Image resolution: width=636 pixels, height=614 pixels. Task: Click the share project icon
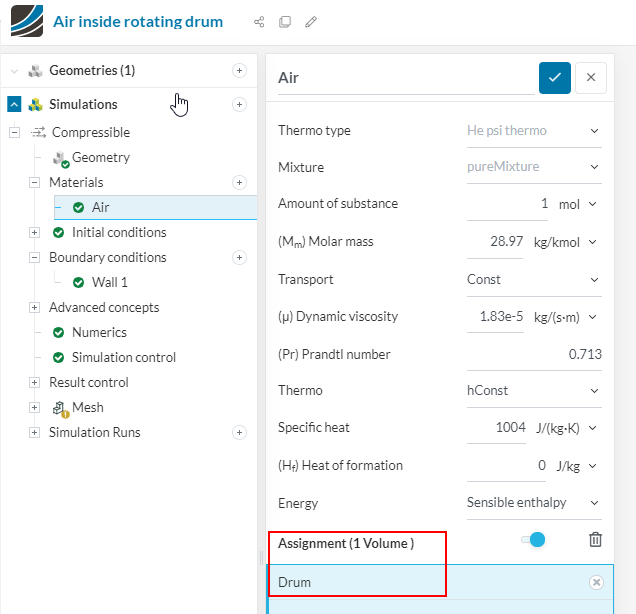[260, 22]
